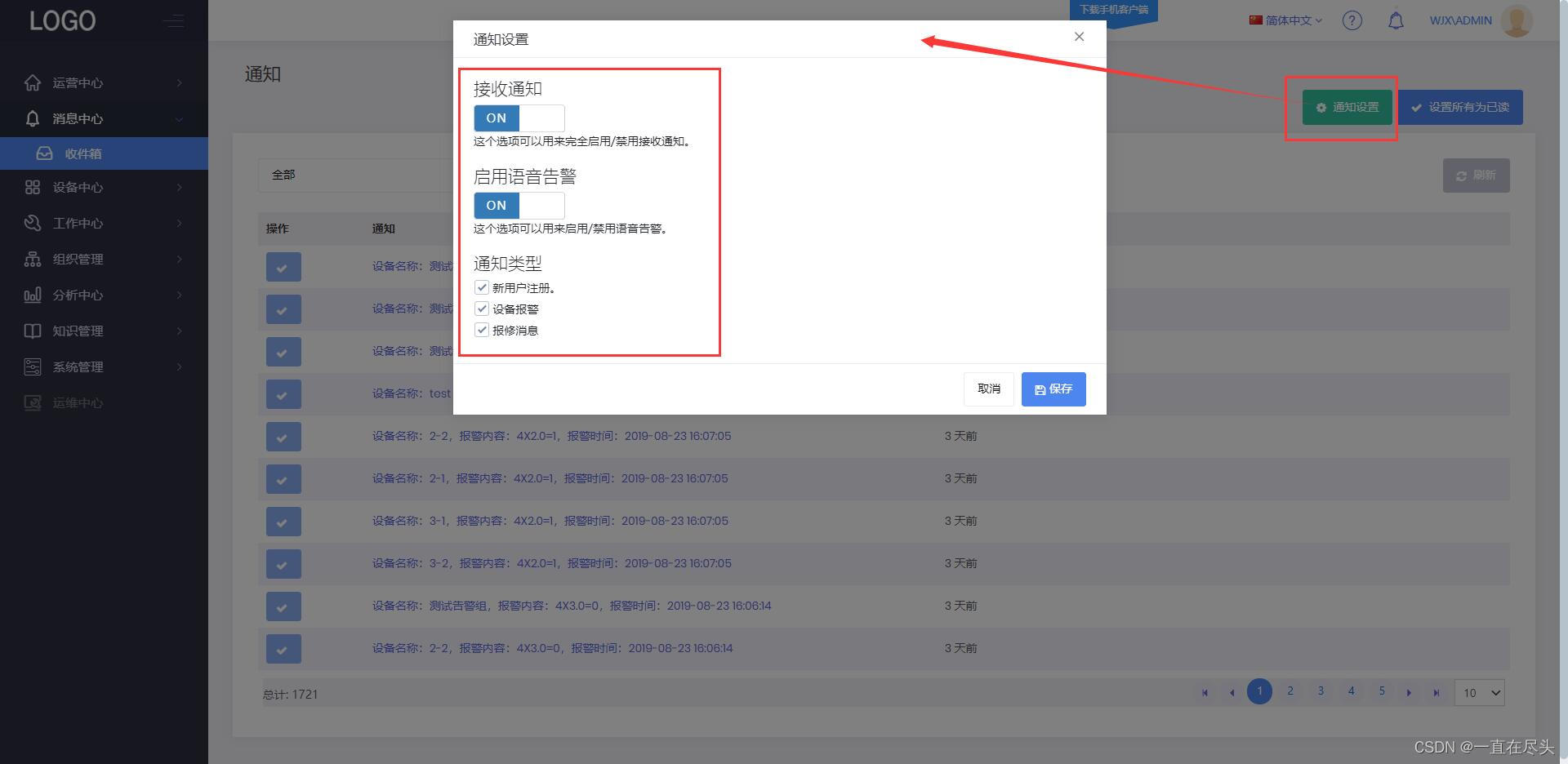Mark read: row 2-1 4X2.0=1
The image size is (1568, 764).
click(283, 479)
